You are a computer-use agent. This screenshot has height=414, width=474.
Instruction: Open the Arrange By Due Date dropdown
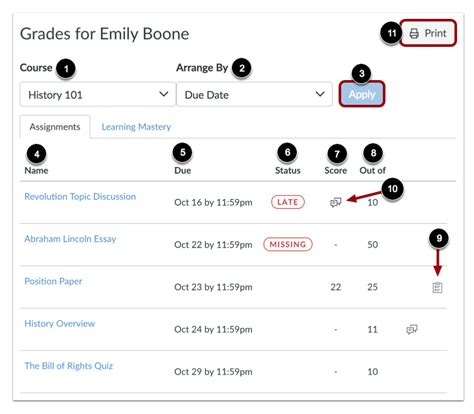pyautogui.click(x=254, y=95)
